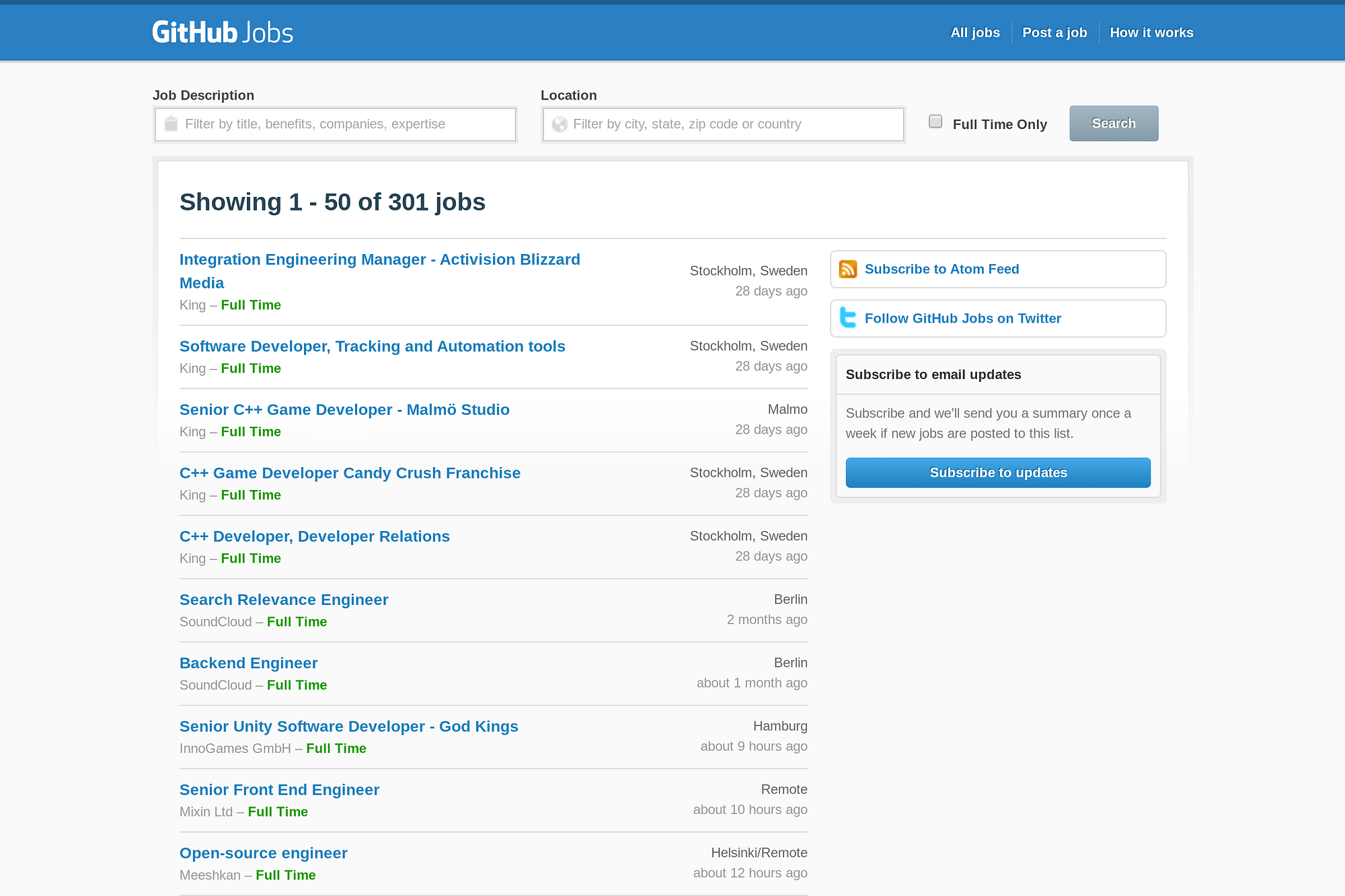Click All Jobs navigation menu item
This screenshot has height=896, width=1345.
[975, 33]
